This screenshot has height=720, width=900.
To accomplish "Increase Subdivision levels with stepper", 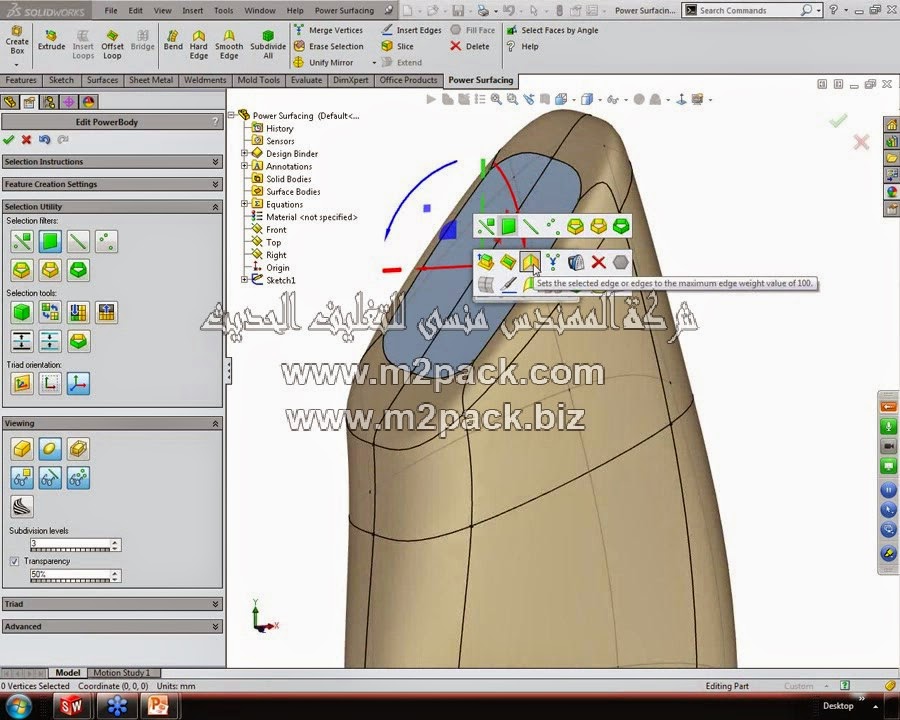I will click(x=115, y=541).
